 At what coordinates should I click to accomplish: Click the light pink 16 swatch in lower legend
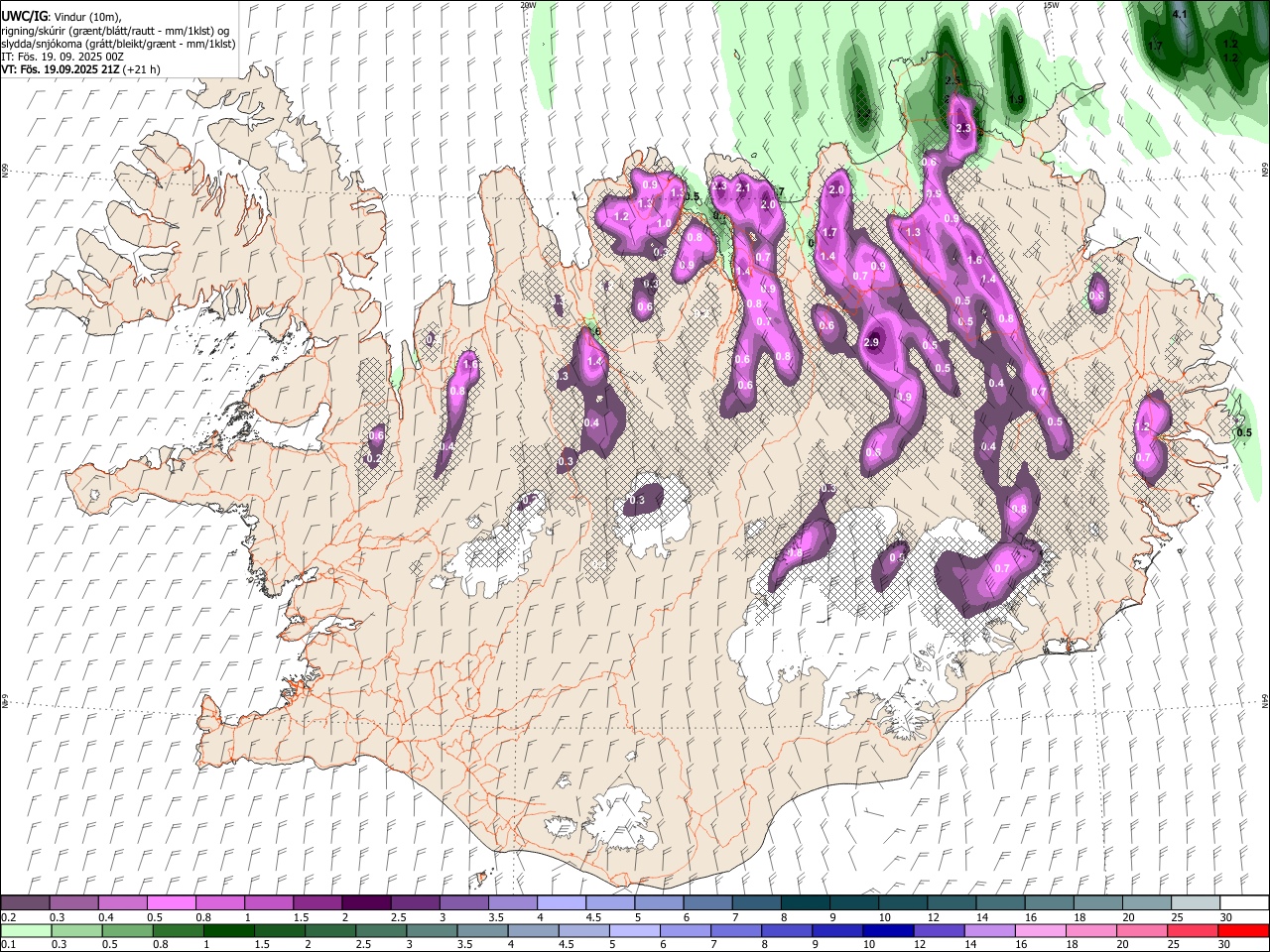pyautogui.click(x=1041, y=930)
